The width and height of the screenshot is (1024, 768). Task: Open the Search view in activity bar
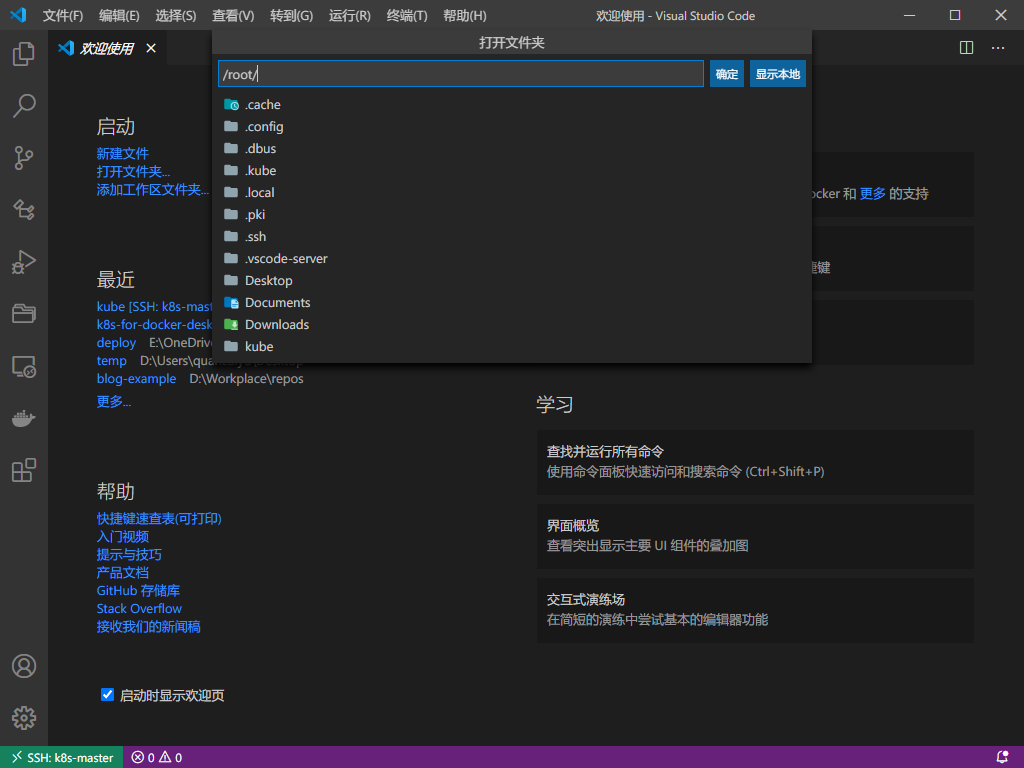click(x=24, y=106)
